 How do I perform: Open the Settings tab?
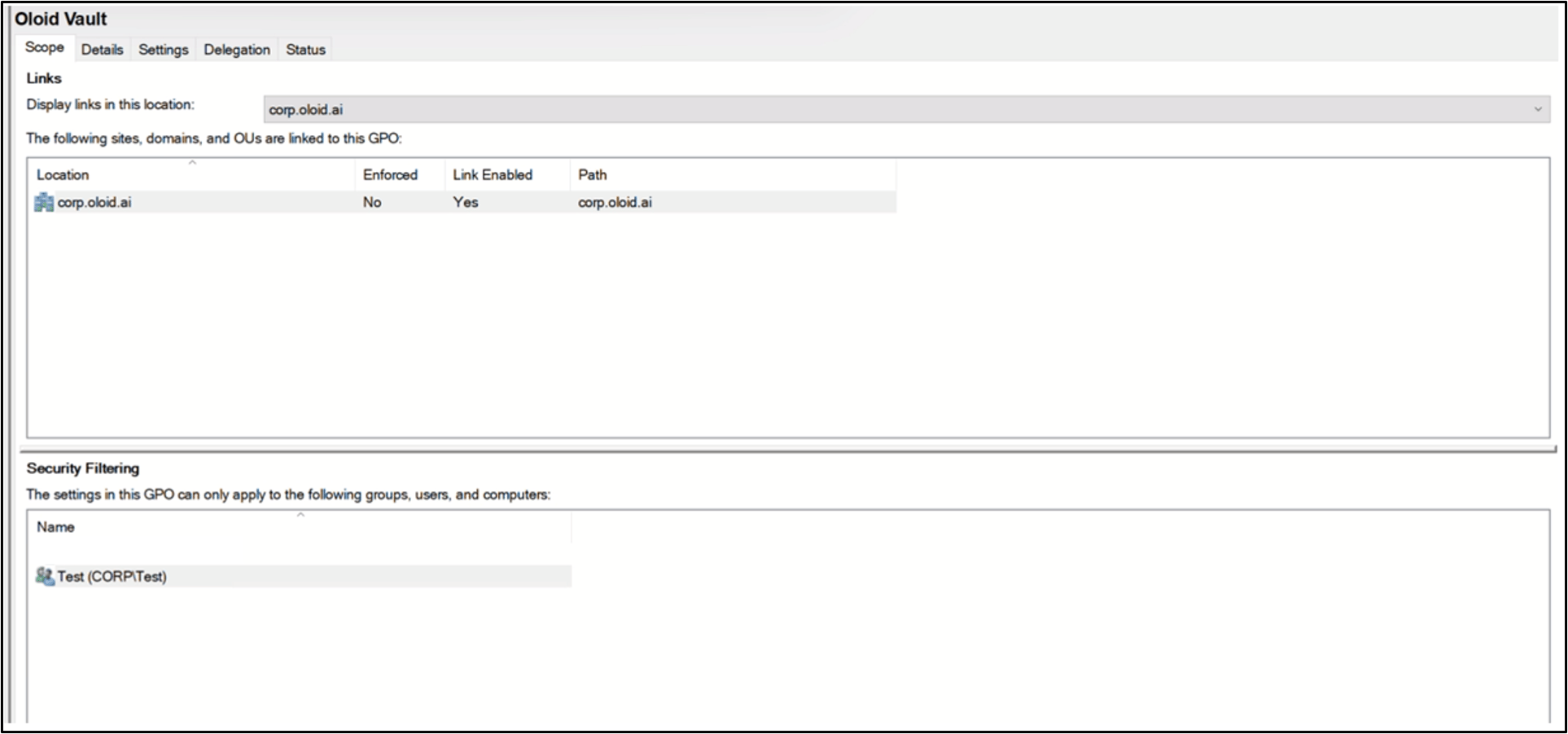pyautogui.click(x=164, y=50)
